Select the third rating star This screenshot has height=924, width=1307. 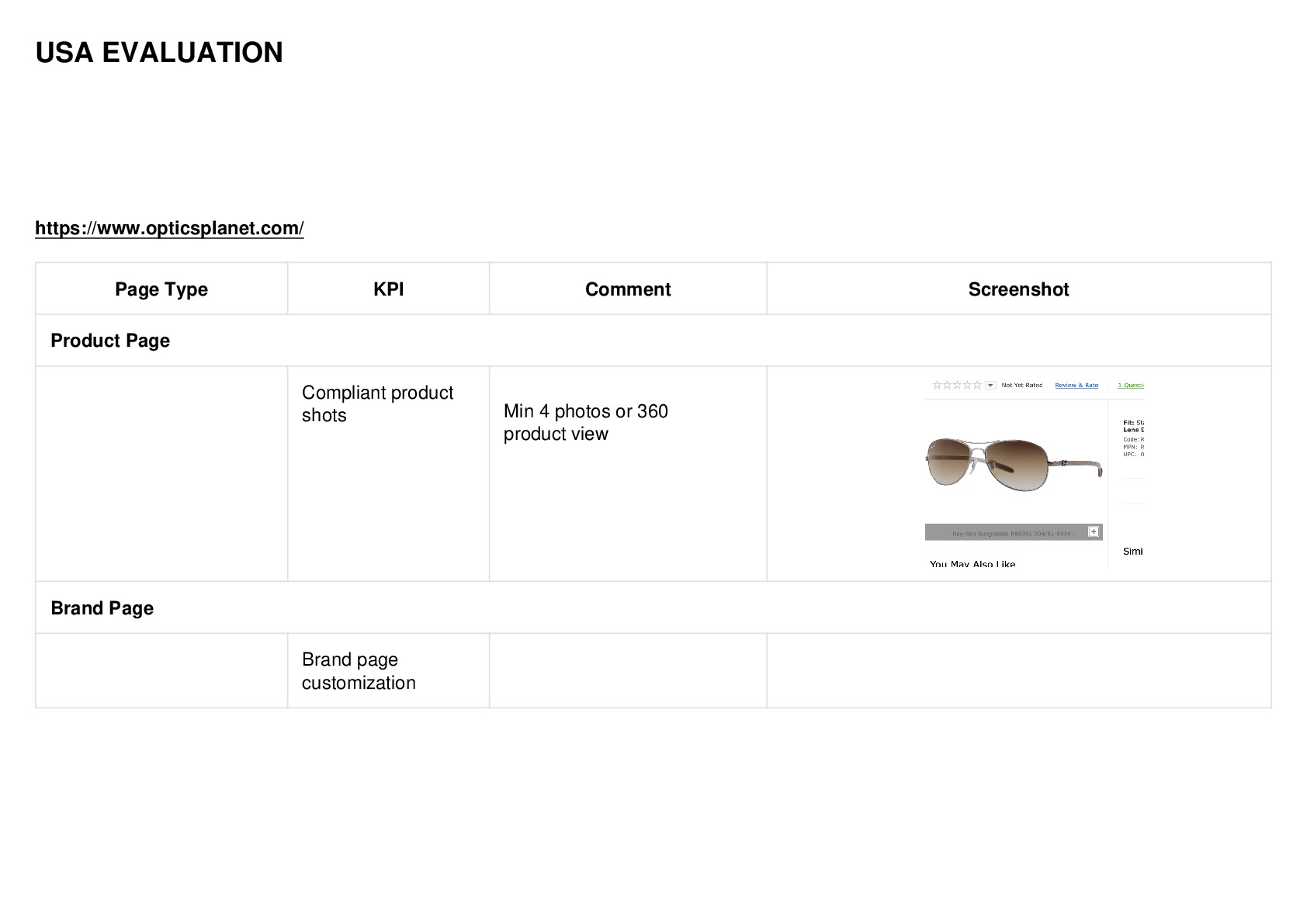(x=957, y=385)
